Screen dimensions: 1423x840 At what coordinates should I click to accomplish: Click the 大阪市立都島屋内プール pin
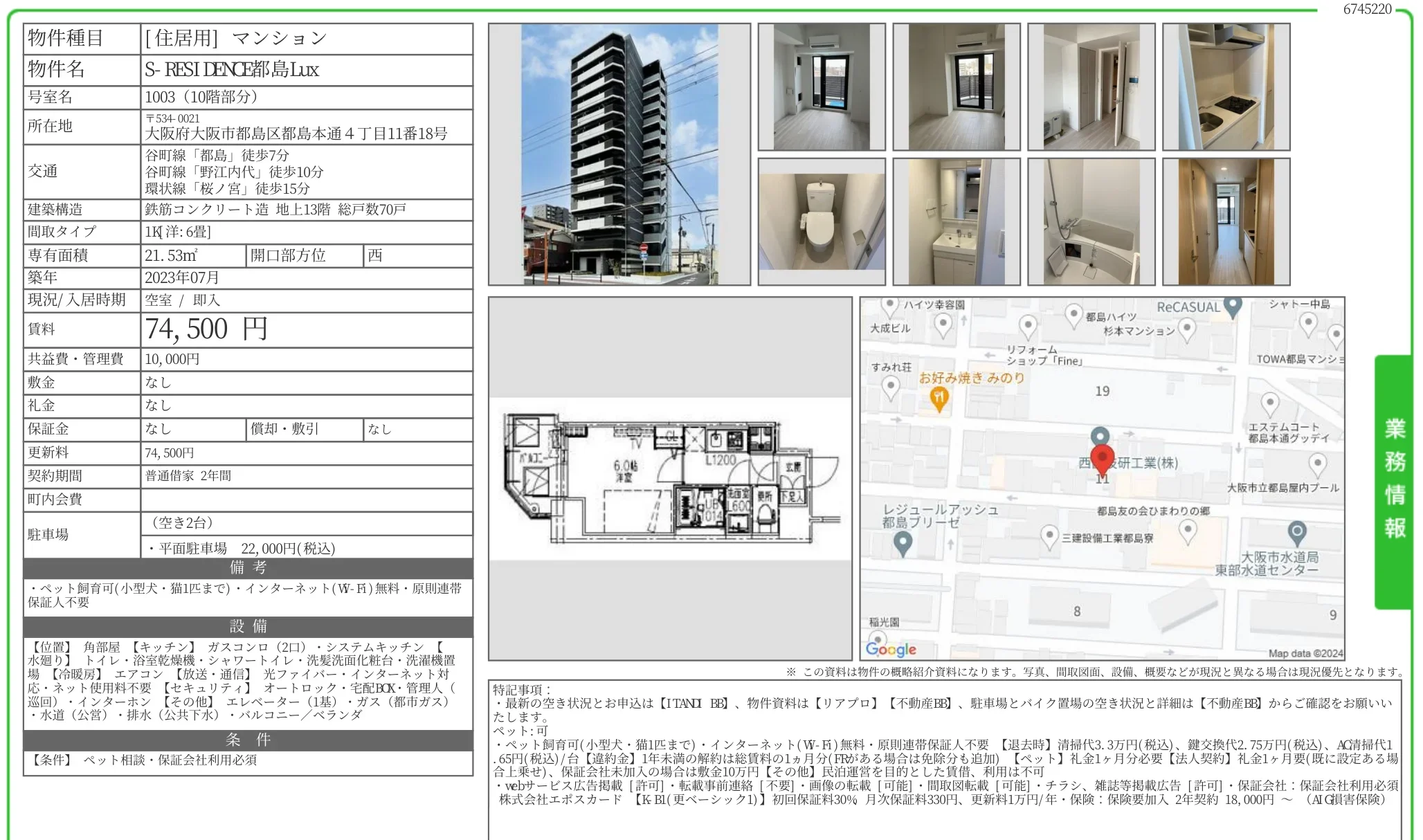tap(1318, 465)
